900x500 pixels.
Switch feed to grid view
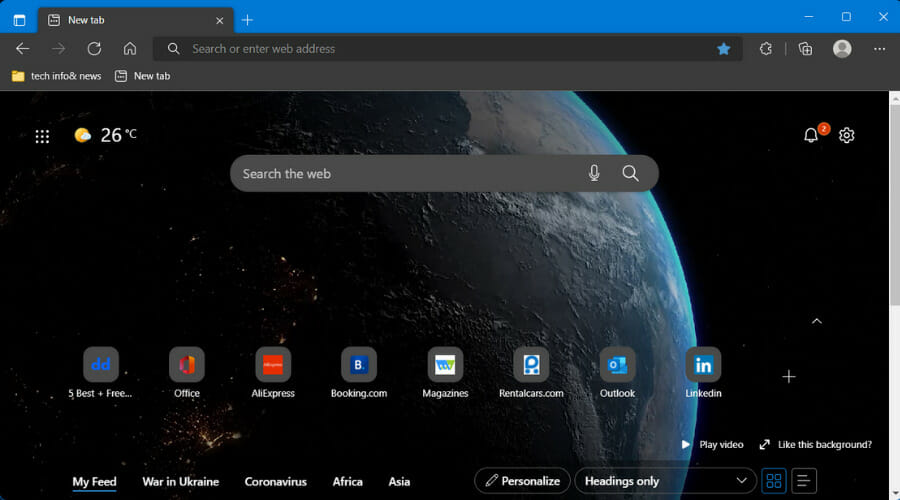coord(774,481)
